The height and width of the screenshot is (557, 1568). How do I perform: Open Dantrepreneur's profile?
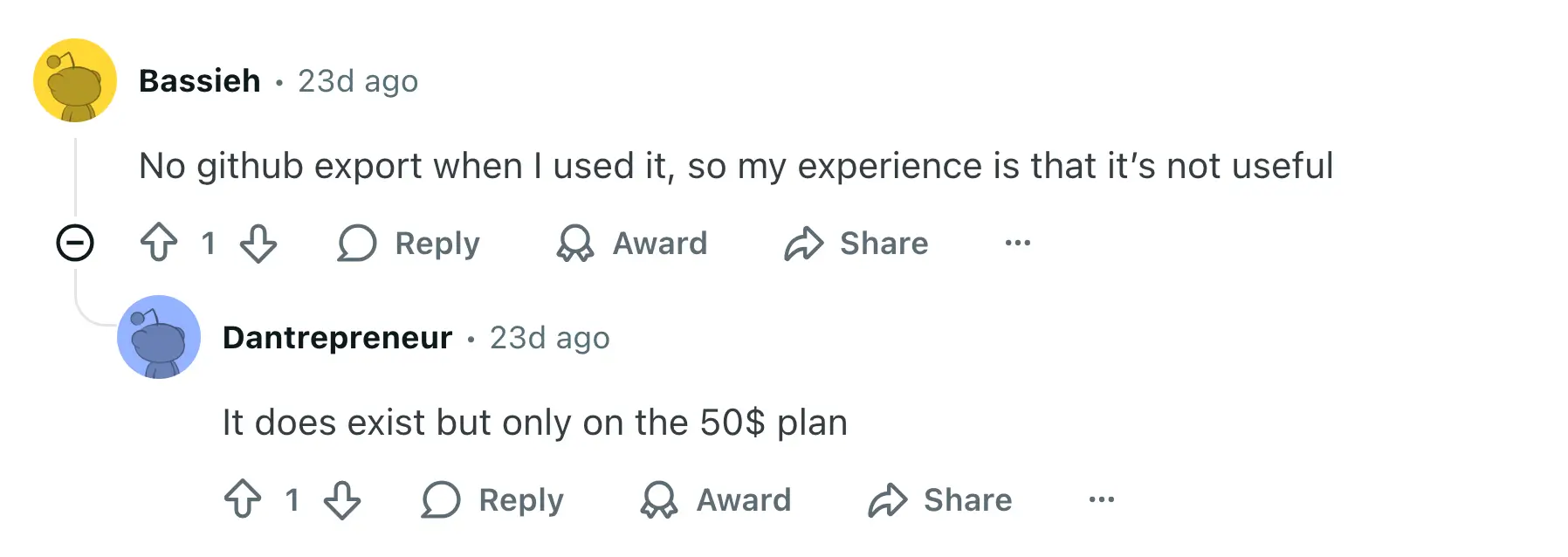(339, 338)
